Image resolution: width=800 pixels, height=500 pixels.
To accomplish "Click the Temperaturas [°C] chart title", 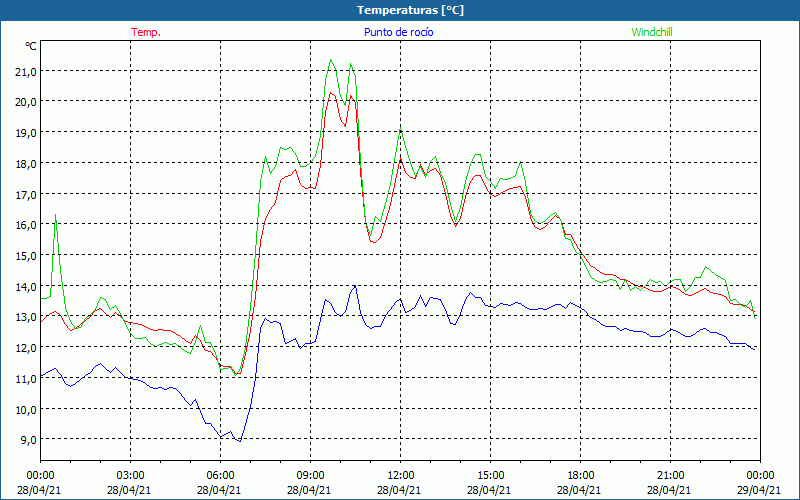I will (x=410, y=10).
